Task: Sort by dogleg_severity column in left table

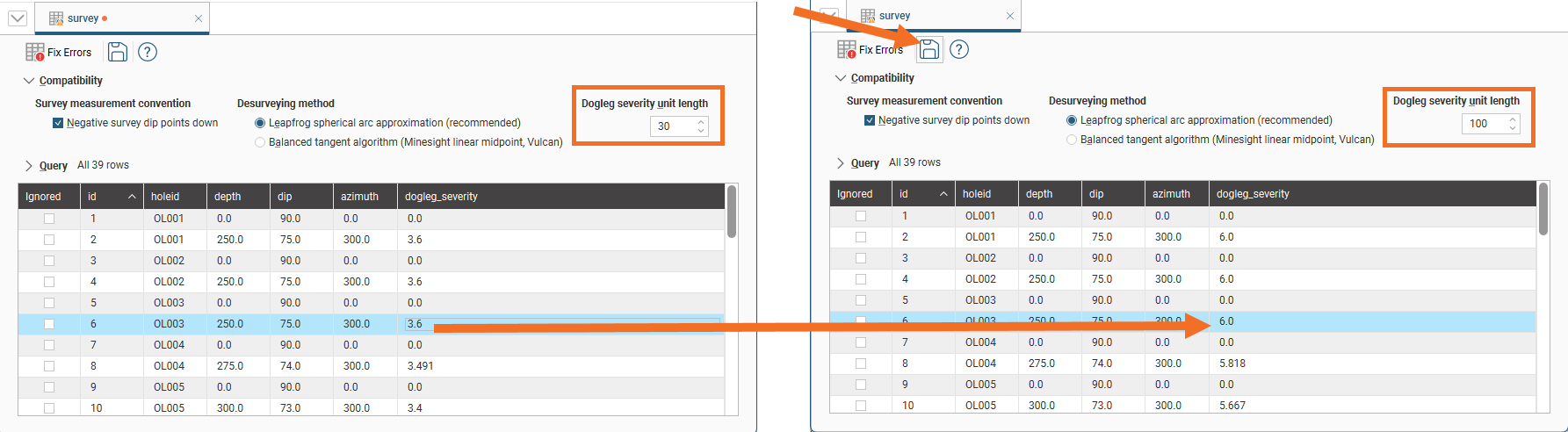Action: coord(441,197)
